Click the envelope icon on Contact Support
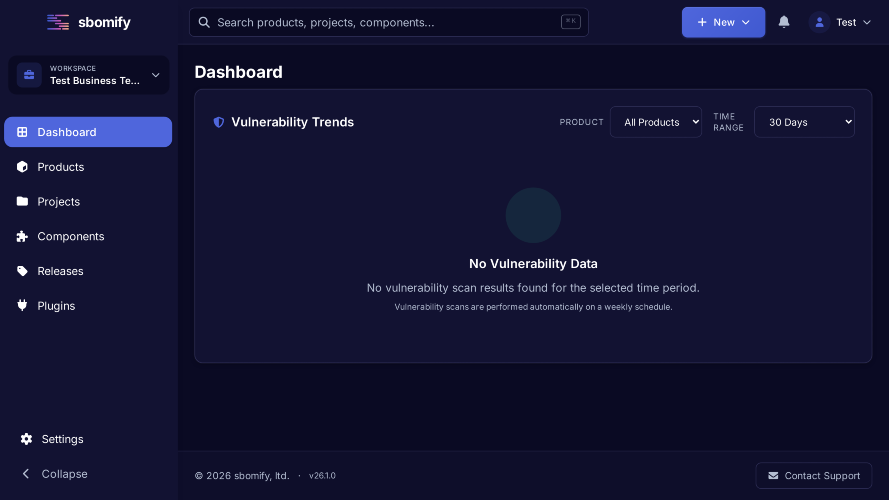 pos(773,476)
